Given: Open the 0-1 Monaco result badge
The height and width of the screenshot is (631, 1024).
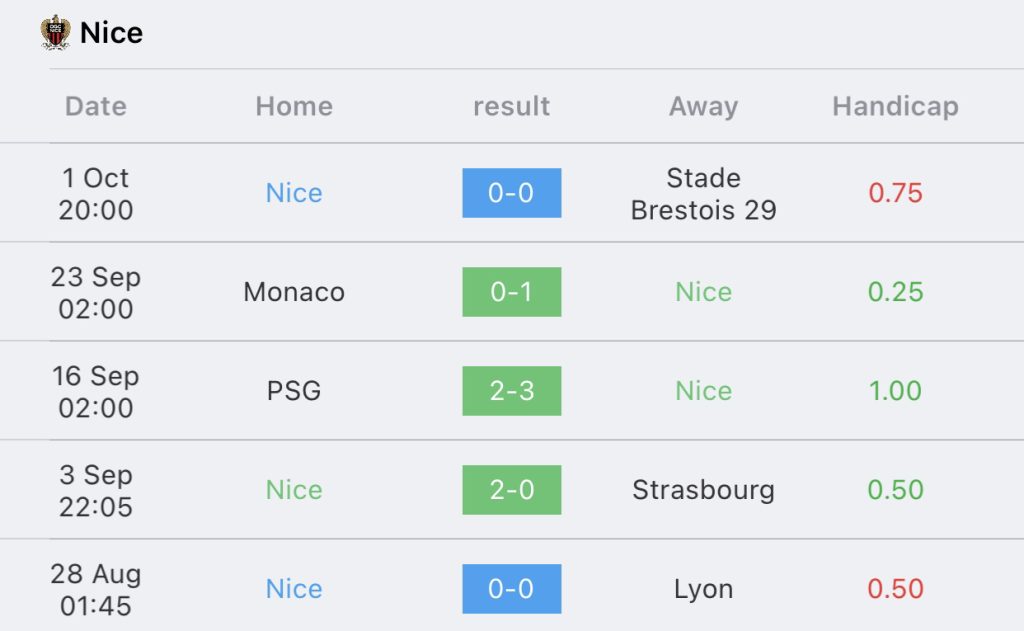Looking at the screenshot, I should 511,292.
